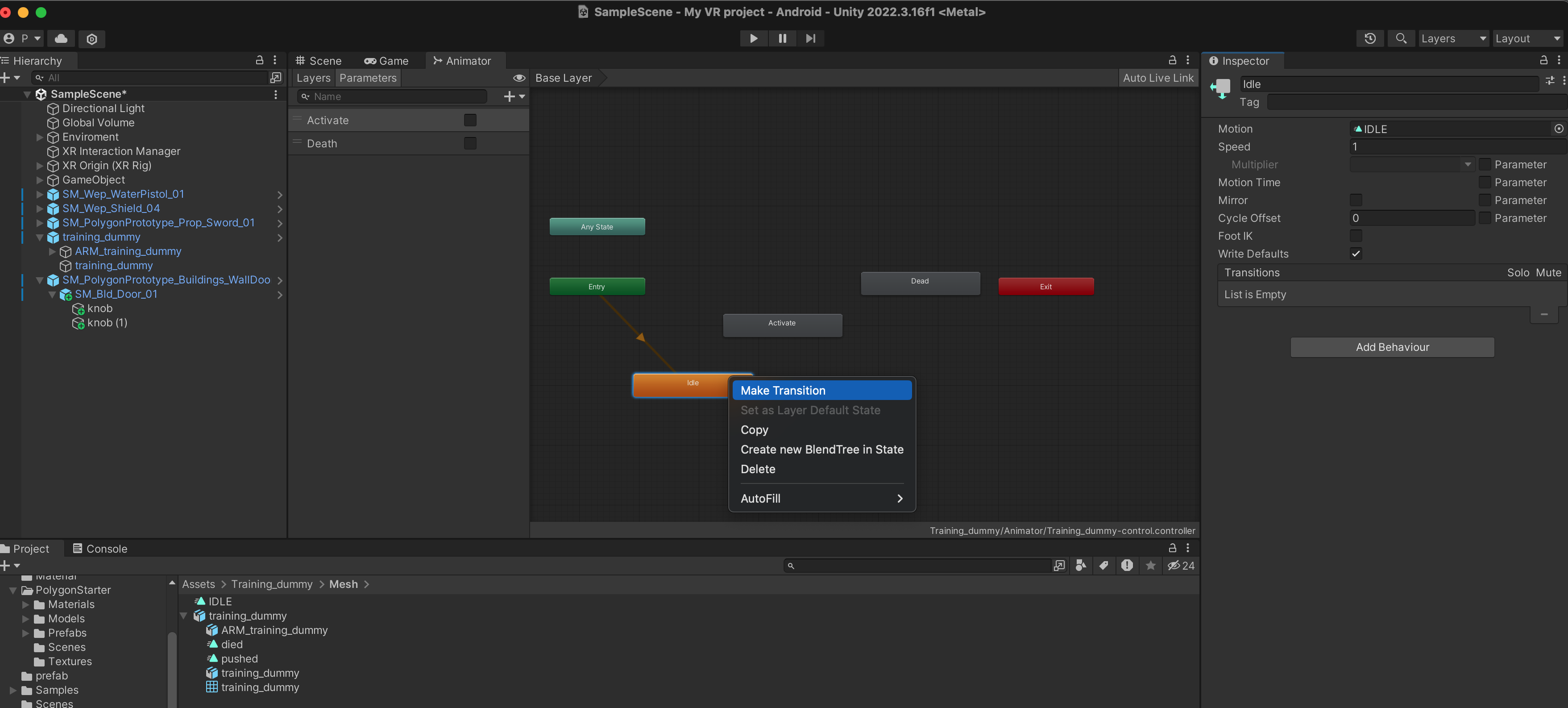Open the cloud services icon
Viewport: 1568px width, 708px height.
61,38
